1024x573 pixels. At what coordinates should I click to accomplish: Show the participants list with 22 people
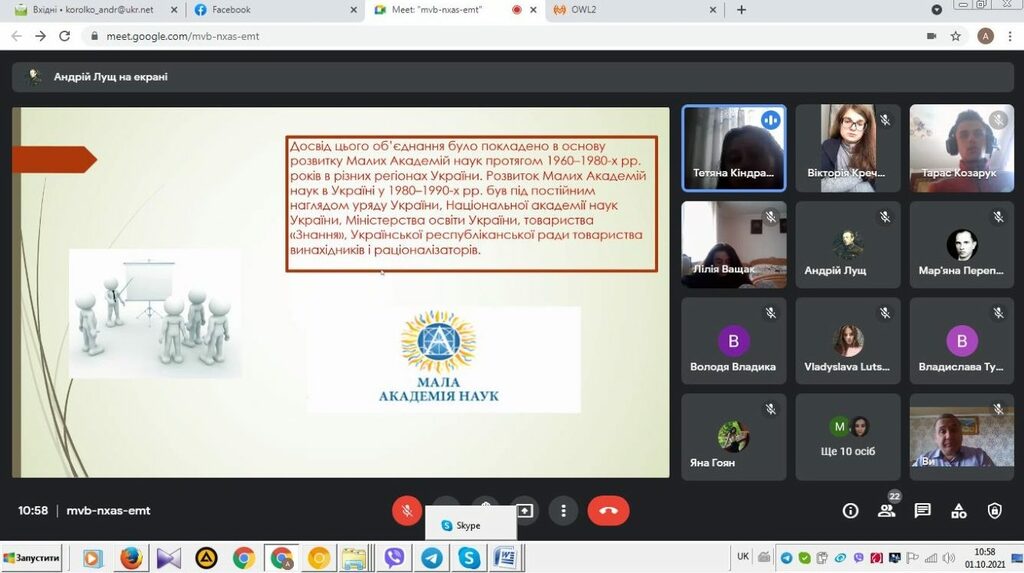click(886, 510)
